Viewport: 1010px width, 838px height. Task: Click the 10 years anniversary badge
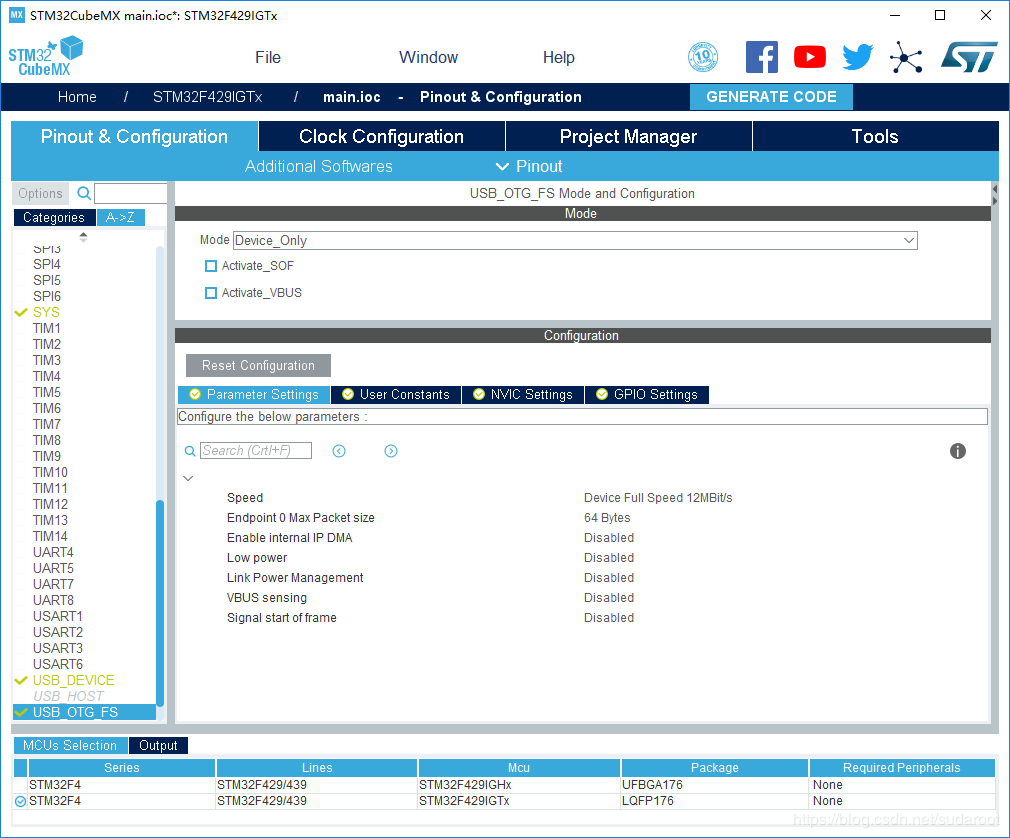pyautogui.click(x=703, y=57)
